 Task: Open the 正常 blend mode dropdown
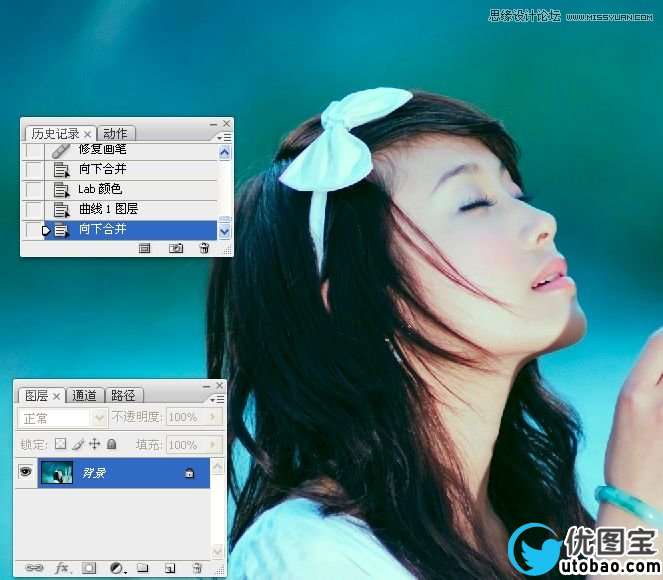coord(63,418)
